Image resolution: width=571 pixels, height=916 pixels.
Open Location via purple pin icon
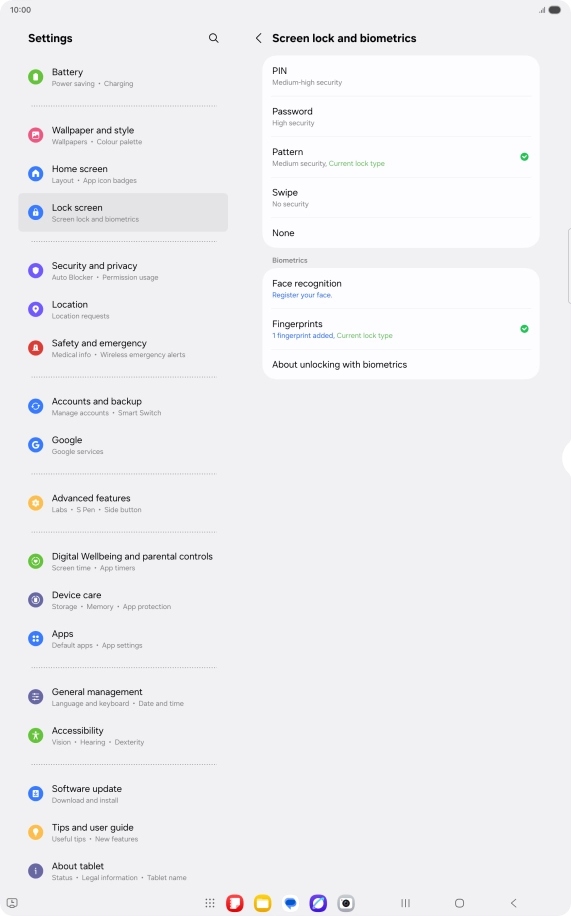36,309
